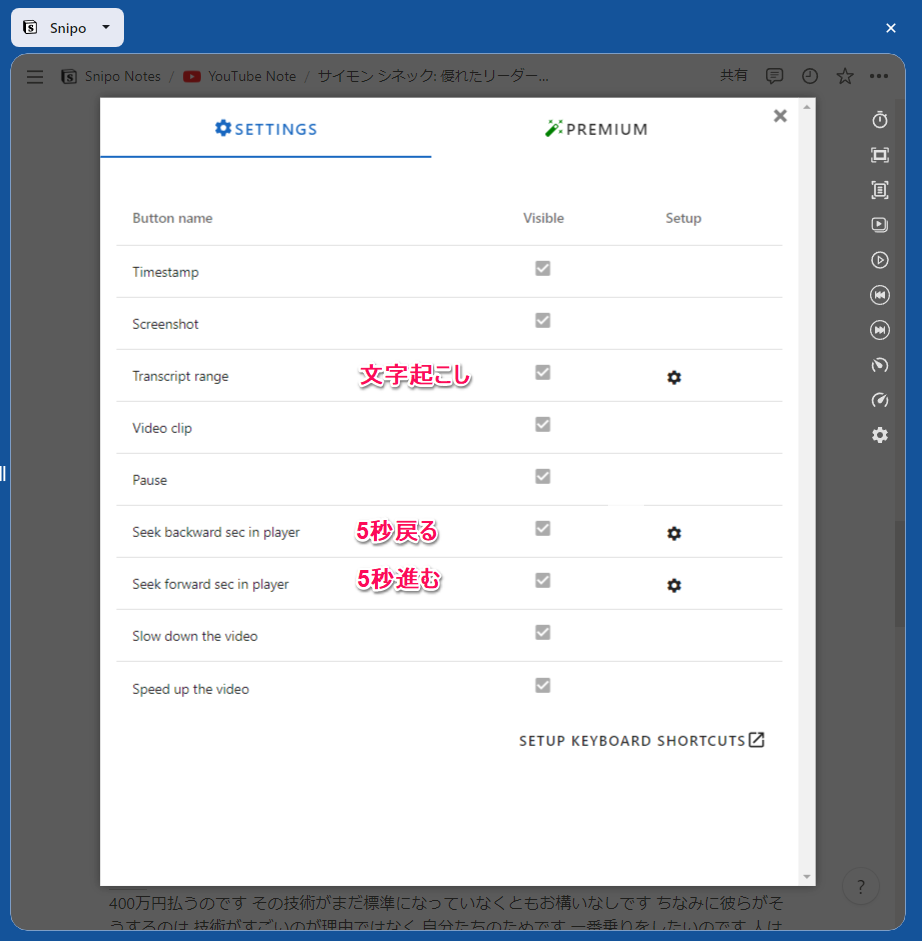
Task: Click the speed up video icon
Action: 879,400
